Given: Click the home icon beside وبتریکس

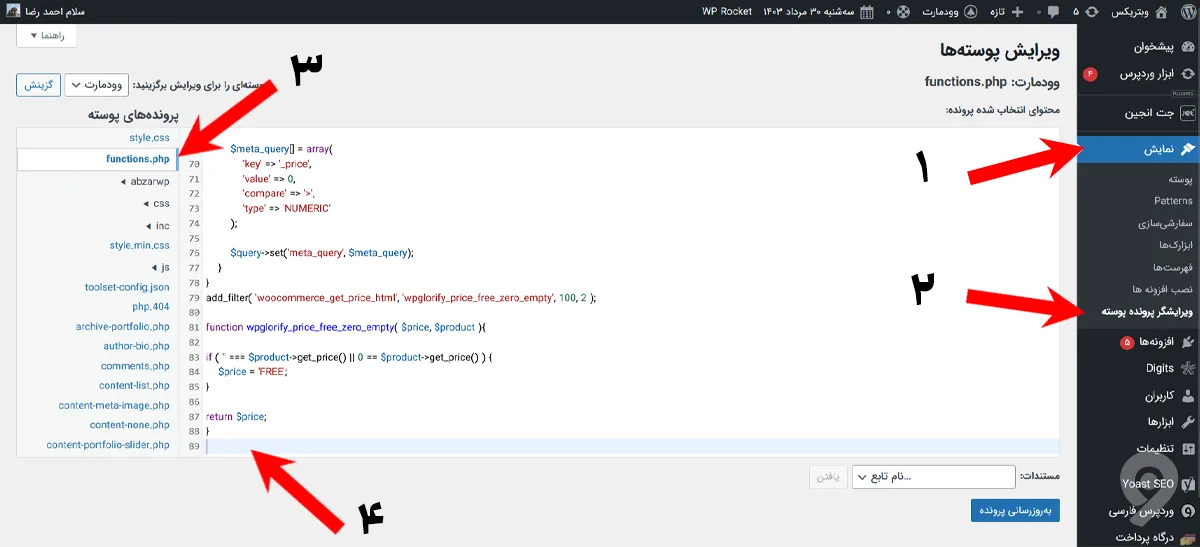Looking at the screenshot, I should pyautogui.click(x=1160, y=12).
